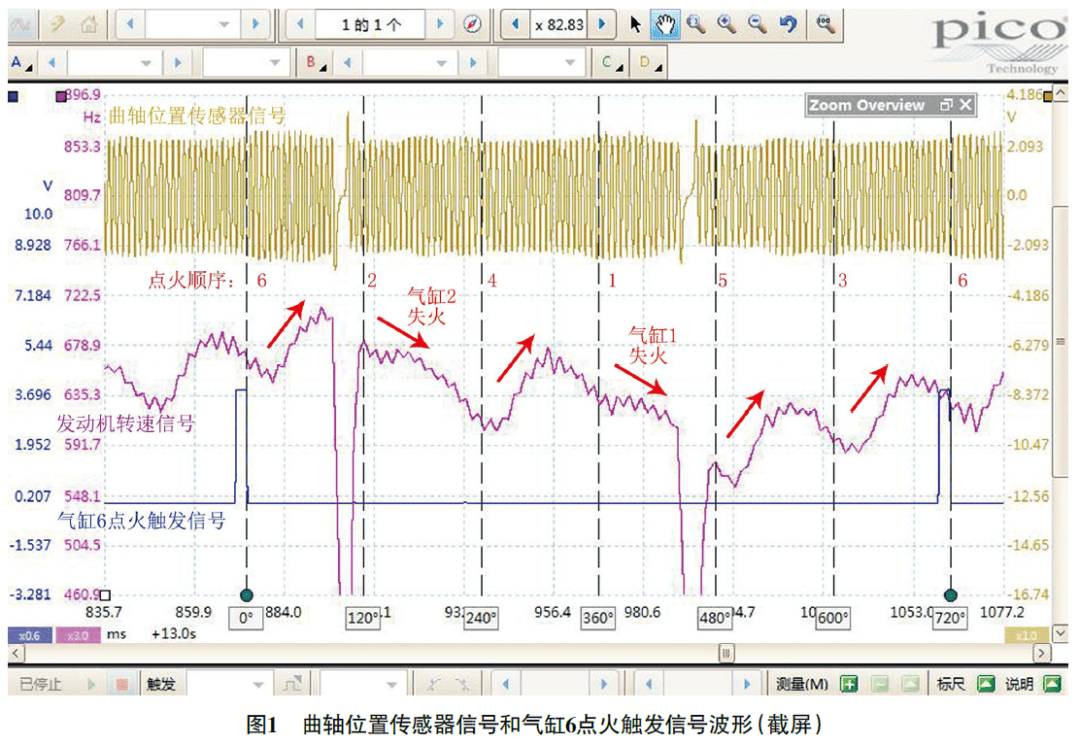The width and height of the screenshot is (1080, 744).
Task: Click the zoom in magnifier icon
Action: click(727, 24)
